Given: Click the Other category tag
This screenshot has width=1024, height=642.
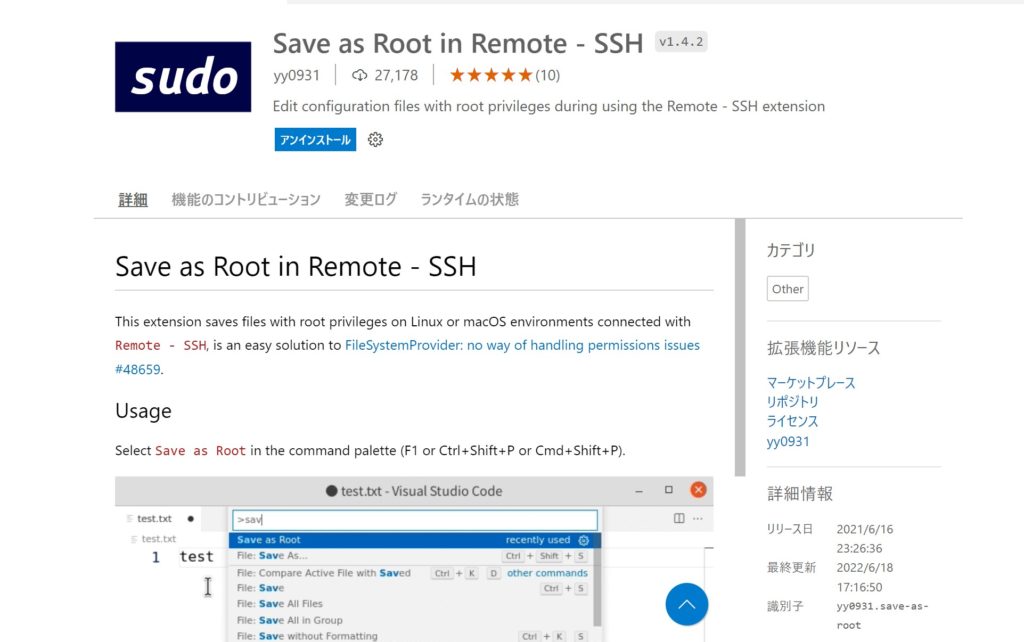Looking at the screenshot, I should coord(787,289).
